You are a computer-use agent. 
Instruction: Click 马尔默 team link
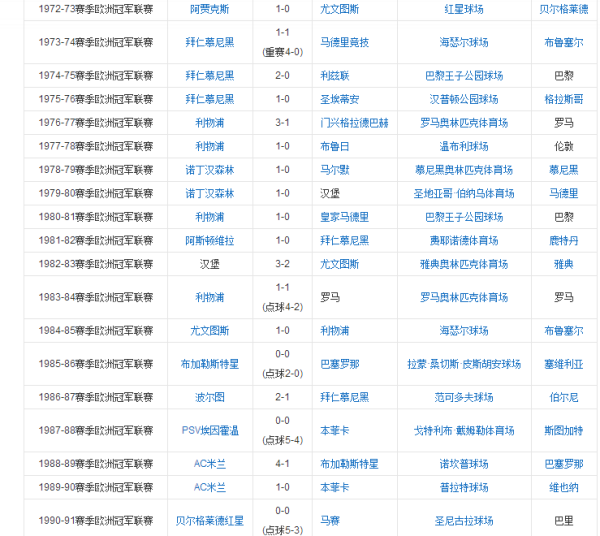[x=335, y=170]
